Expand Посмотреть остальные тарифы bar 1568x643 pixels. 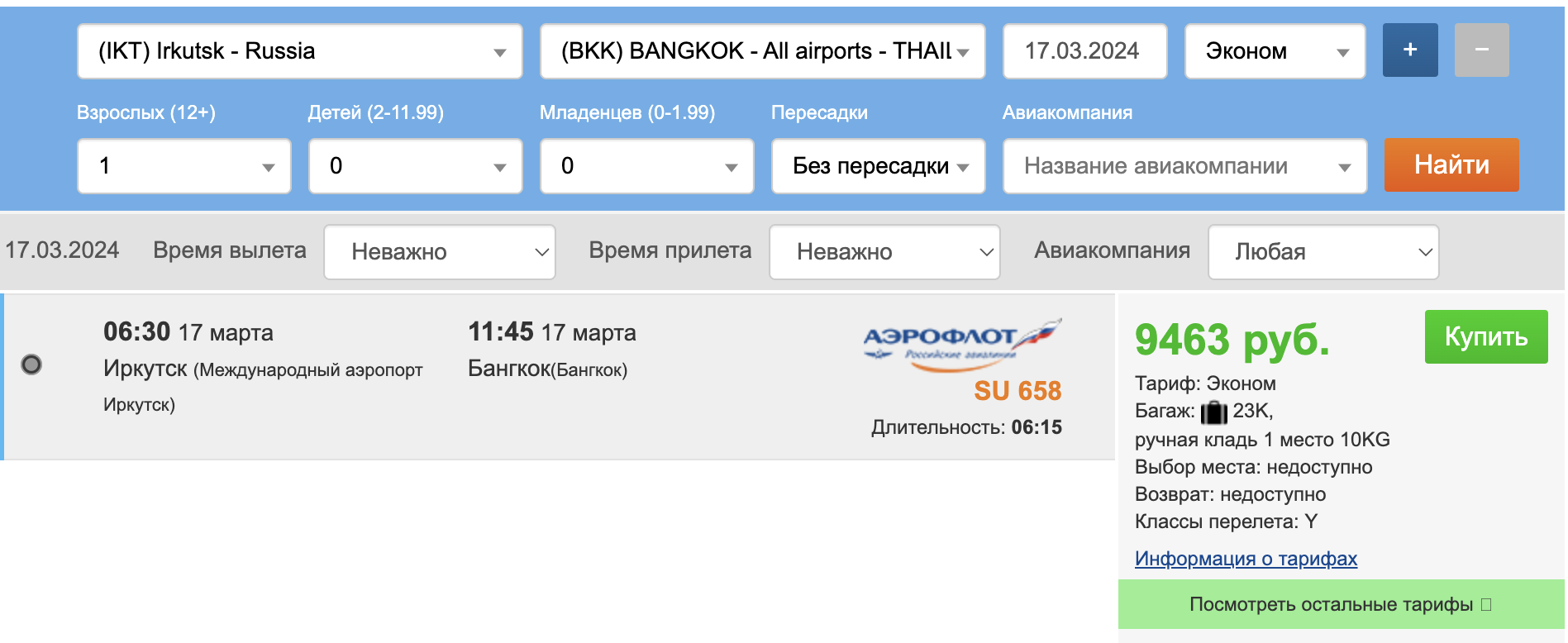point(1341,604)
